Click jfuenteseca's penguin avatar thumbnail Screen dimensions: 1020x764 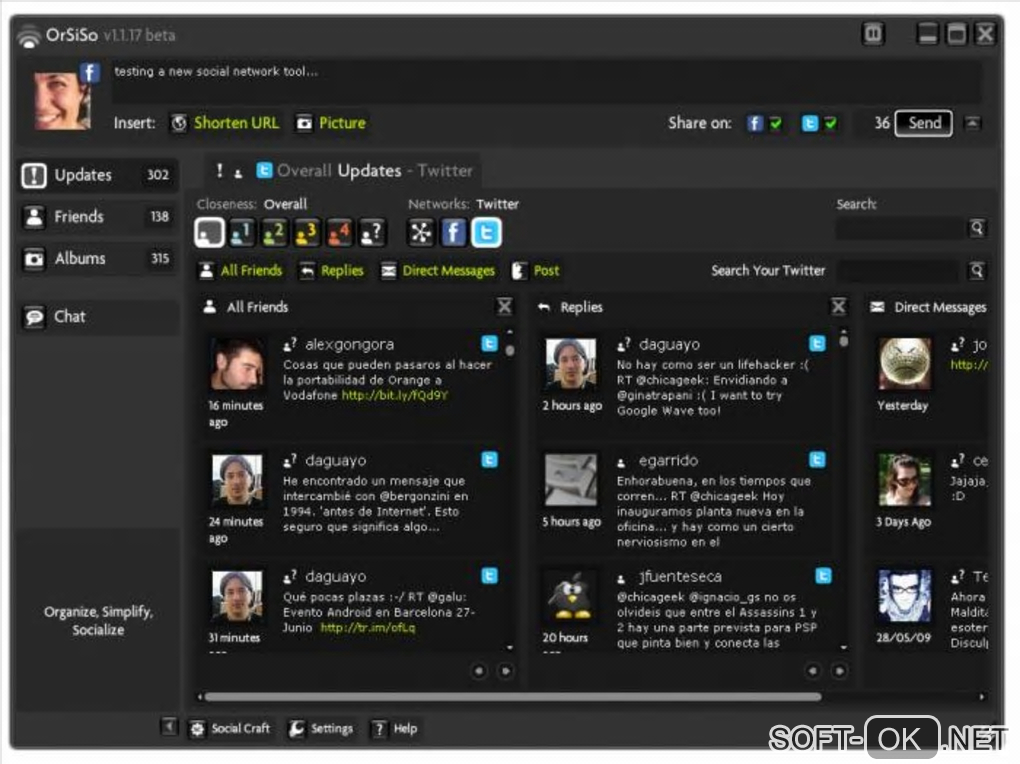coord(570,595)
